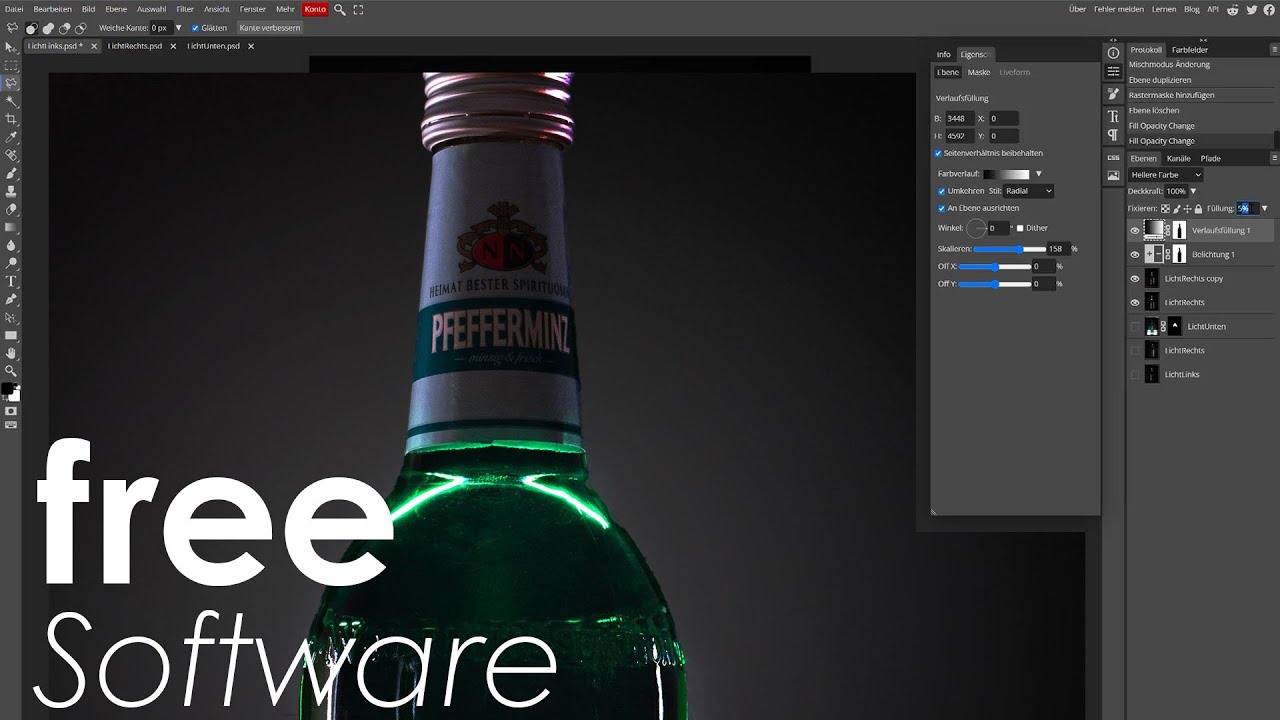Select the Clone Stamp tool
This screenshot has width=1280, height=720.
tap(11, 191)
